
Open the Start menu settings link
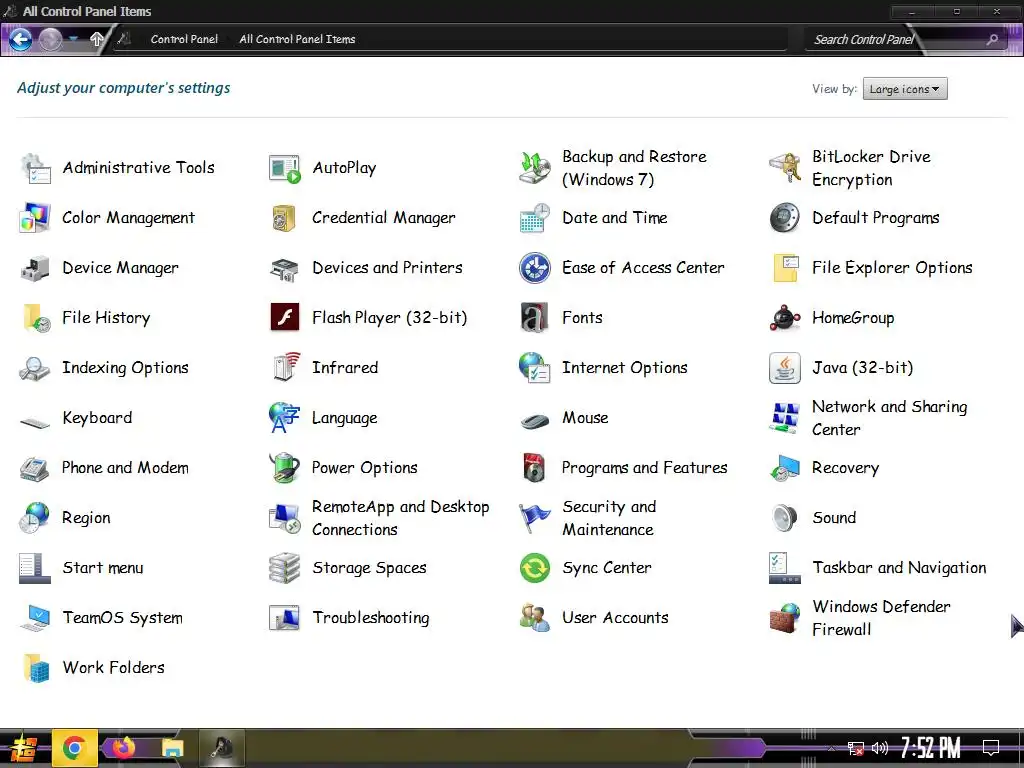pos(103,568)
